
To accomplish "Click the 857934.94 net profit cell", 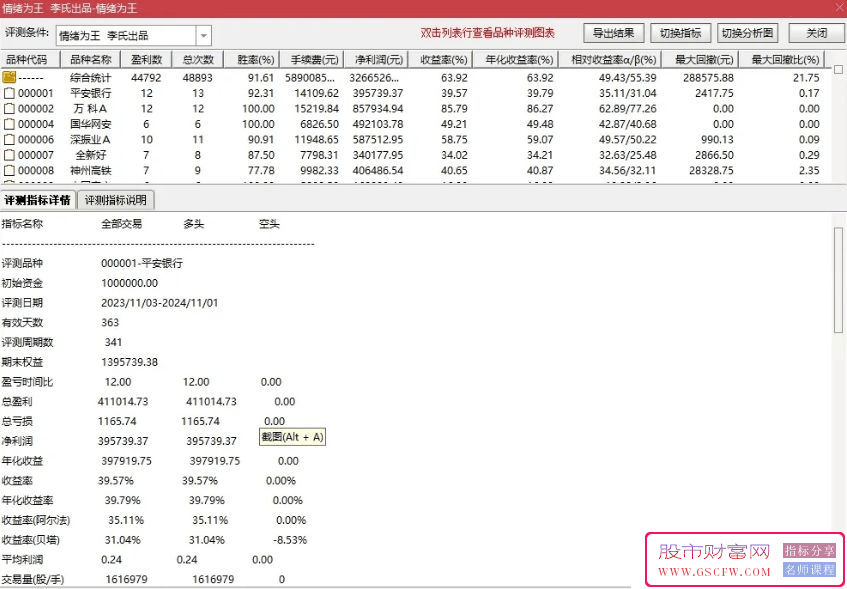I will coord(378,109).
